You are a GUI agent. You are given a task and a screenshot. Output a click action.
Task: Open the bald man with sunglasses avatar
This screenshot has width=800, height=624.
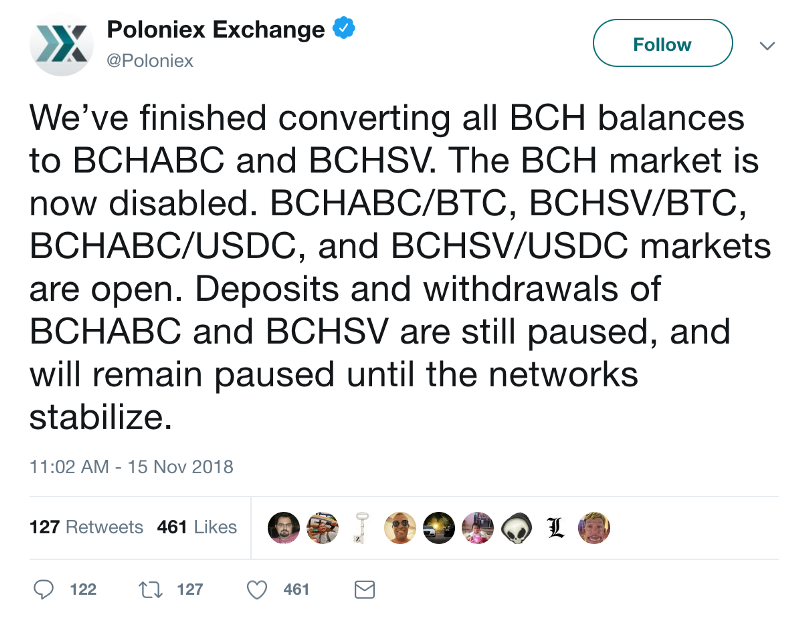400,528
